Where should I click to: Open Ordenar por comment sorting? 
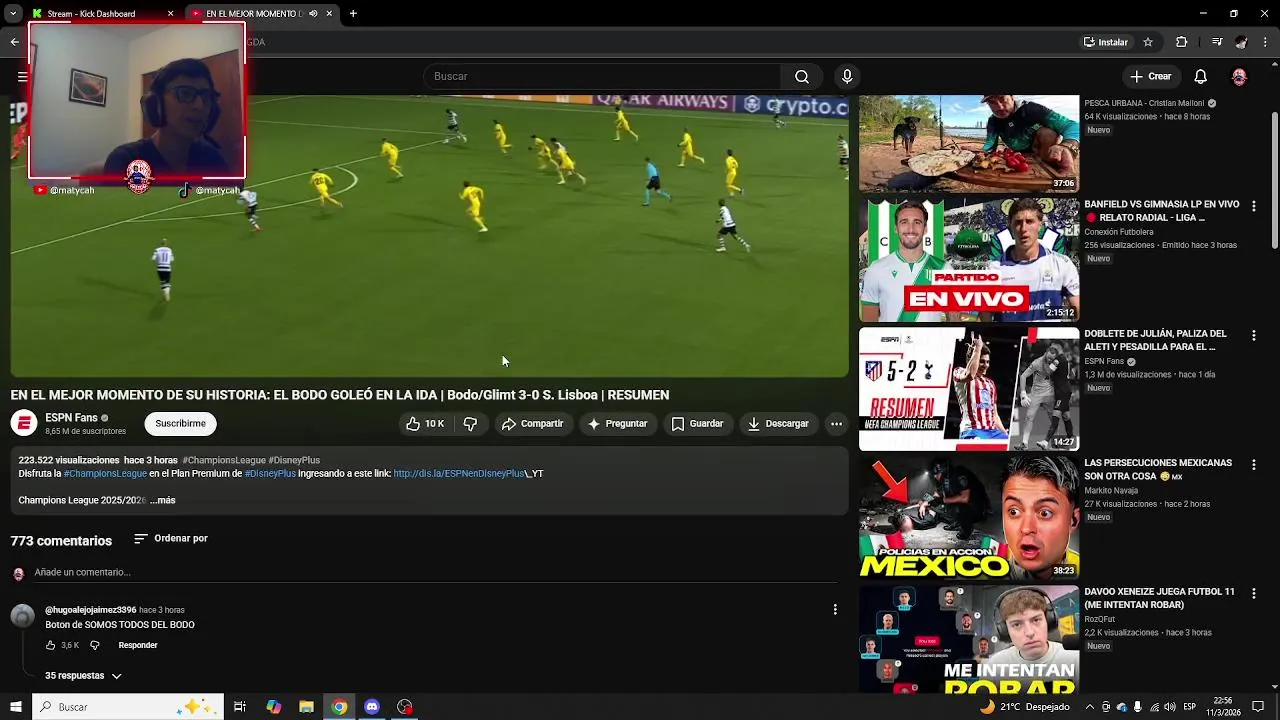[171, 539]
